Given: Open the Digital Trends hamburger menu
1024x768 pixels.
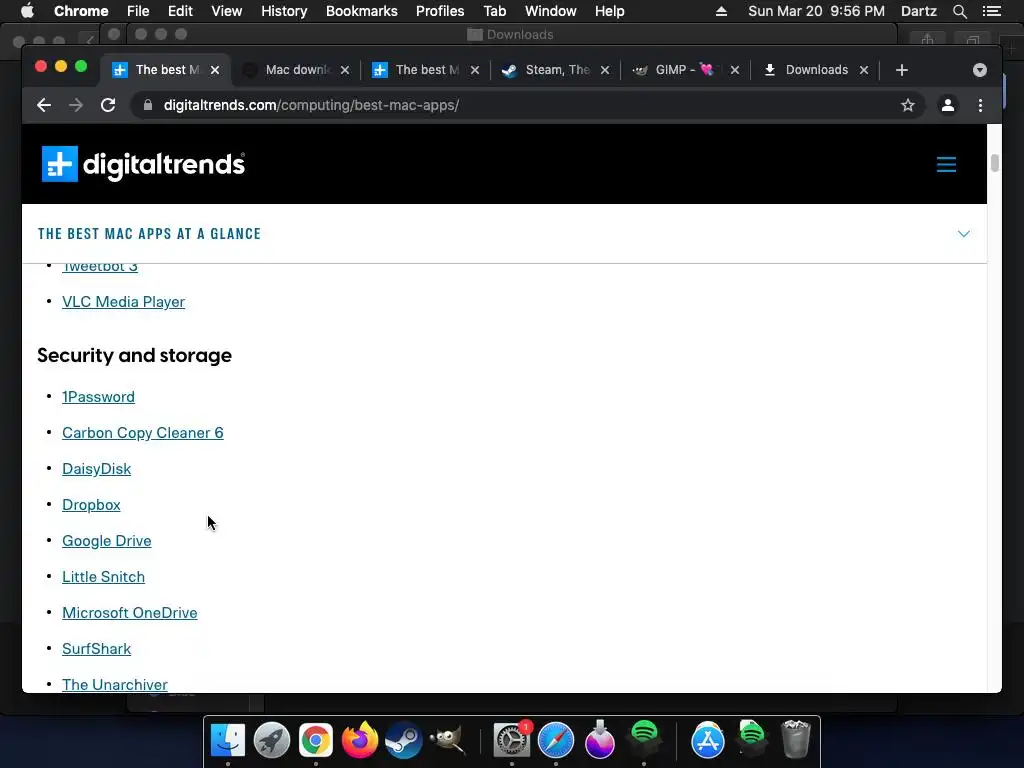Looking at the screenshot, I should click(946, 164).
